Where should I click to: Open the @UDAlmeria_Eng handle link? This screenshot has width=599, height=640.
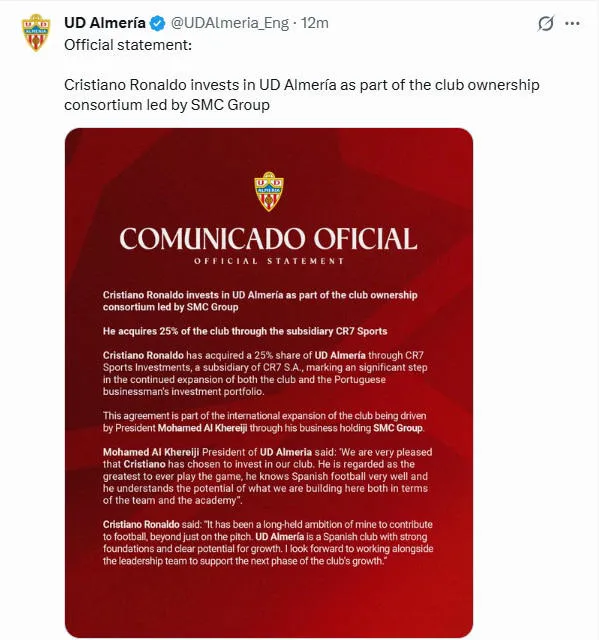(x=229, y=23)
